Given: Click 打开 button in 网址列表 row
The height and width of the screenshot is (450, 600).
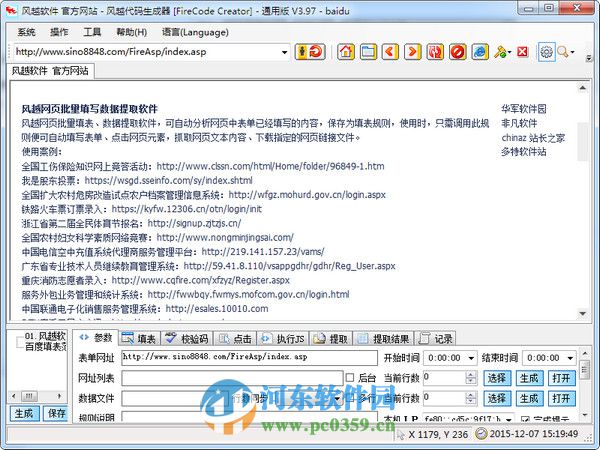Looking at the screenshot, I should click(561, 378).
